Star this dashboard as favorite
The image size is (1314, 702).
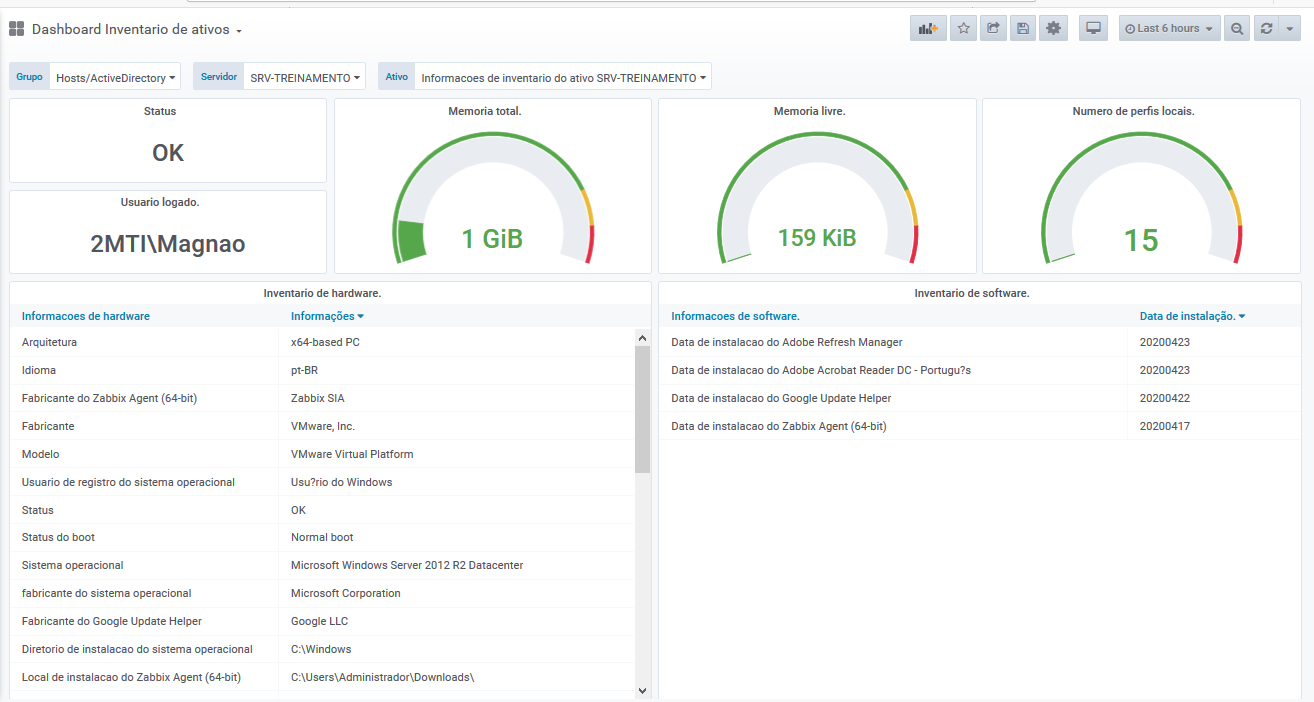(964, 29)
